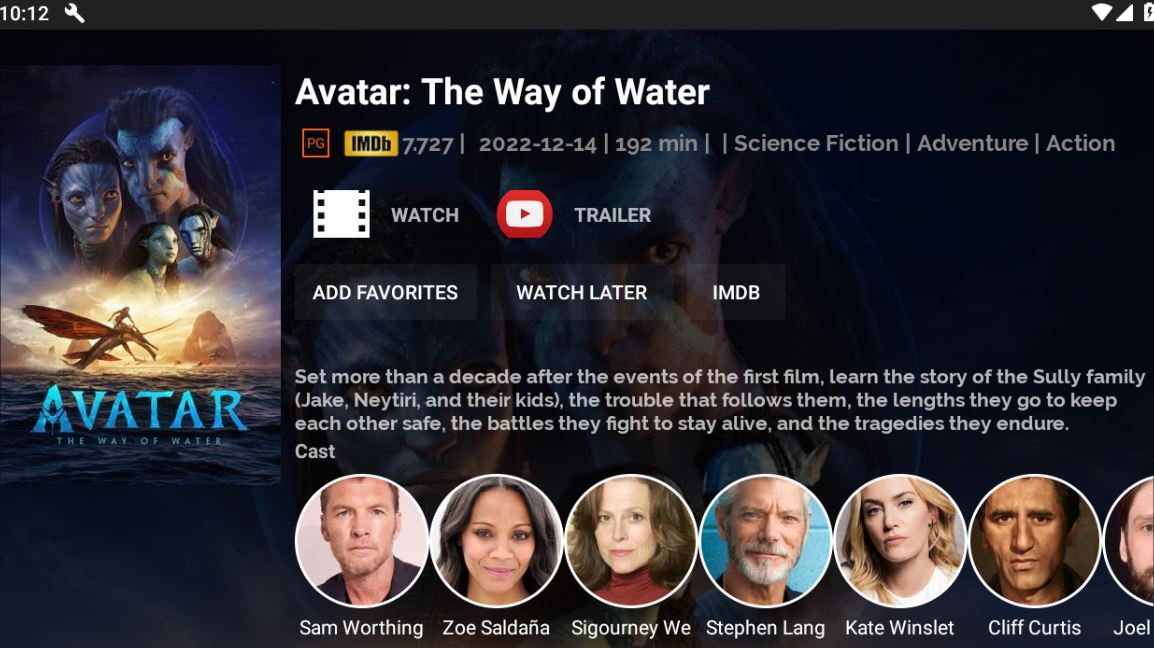Tap the Wi-Fi signal status icon
Image resolution: width=1154 pixels, height=648 pixels.
pyautogui.click(x=1102, y=13)
